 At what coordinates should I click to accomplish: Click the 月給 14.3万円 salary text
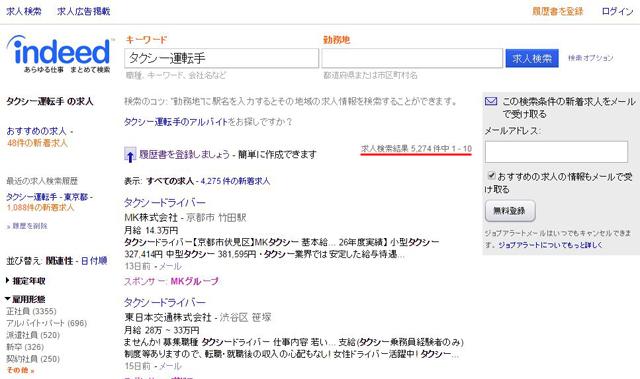coord(151,230)
